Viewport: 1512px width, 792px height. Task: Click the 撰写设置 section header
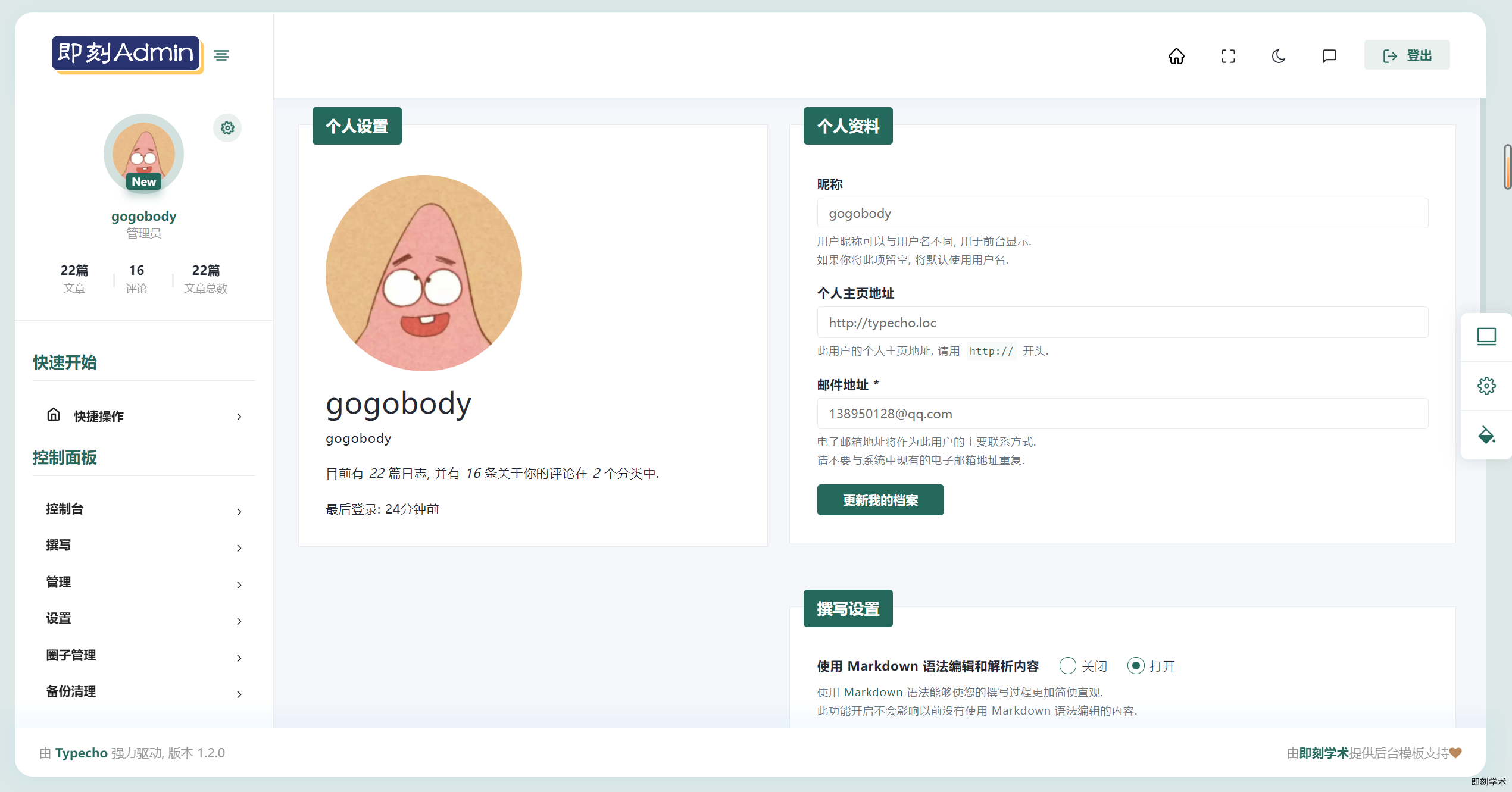848,609
